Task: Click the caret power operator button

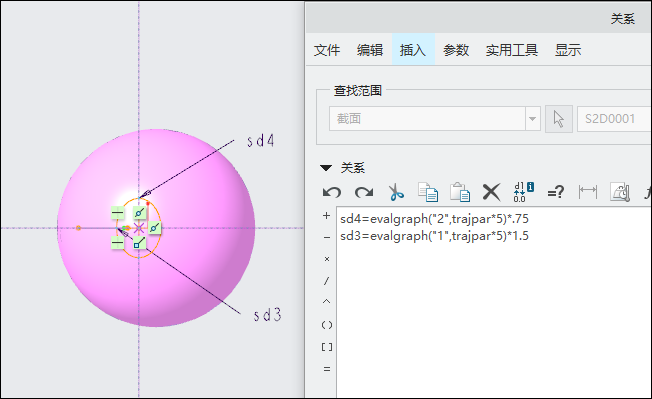Action: pos(326,302)
